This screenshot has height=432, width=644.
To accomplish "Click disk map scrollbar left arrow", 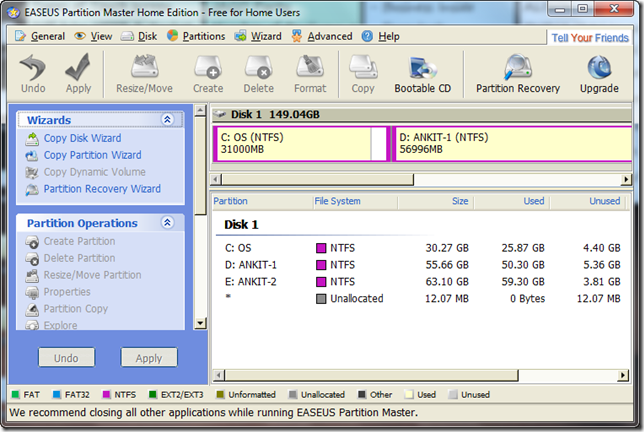I will pyautogui.click(x=216, y=179).
